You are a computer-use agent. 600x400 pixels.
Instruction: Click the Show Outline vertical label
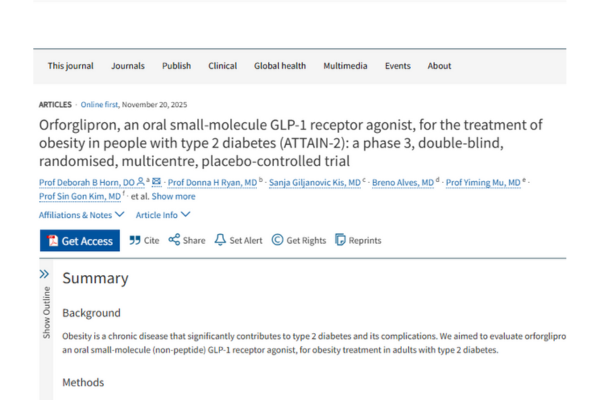[x=46, y=314]
